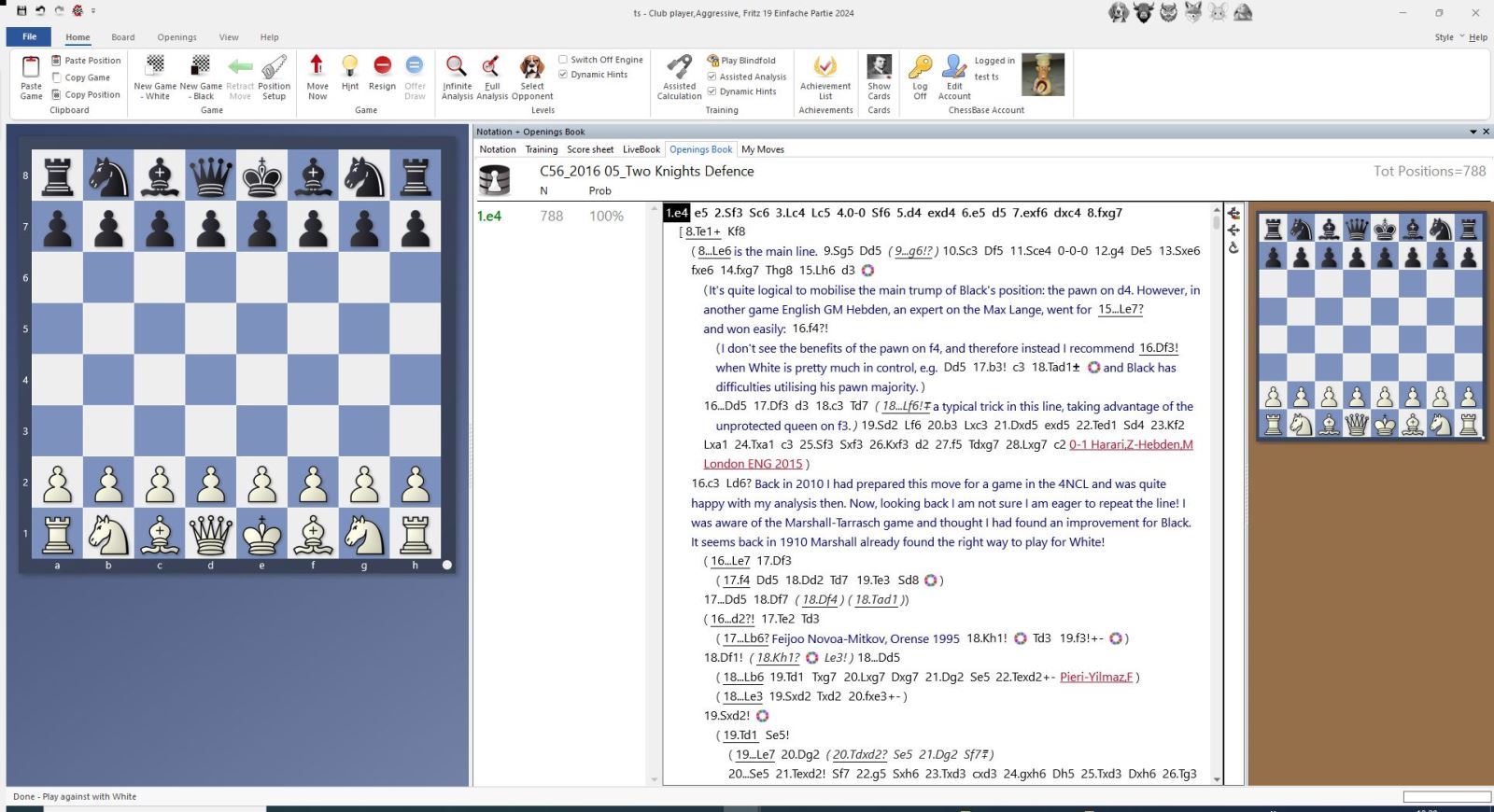Start Infinite Analysis
Image resolution: width=1494 pixels, height=812 pixels.
pos(457,66)
